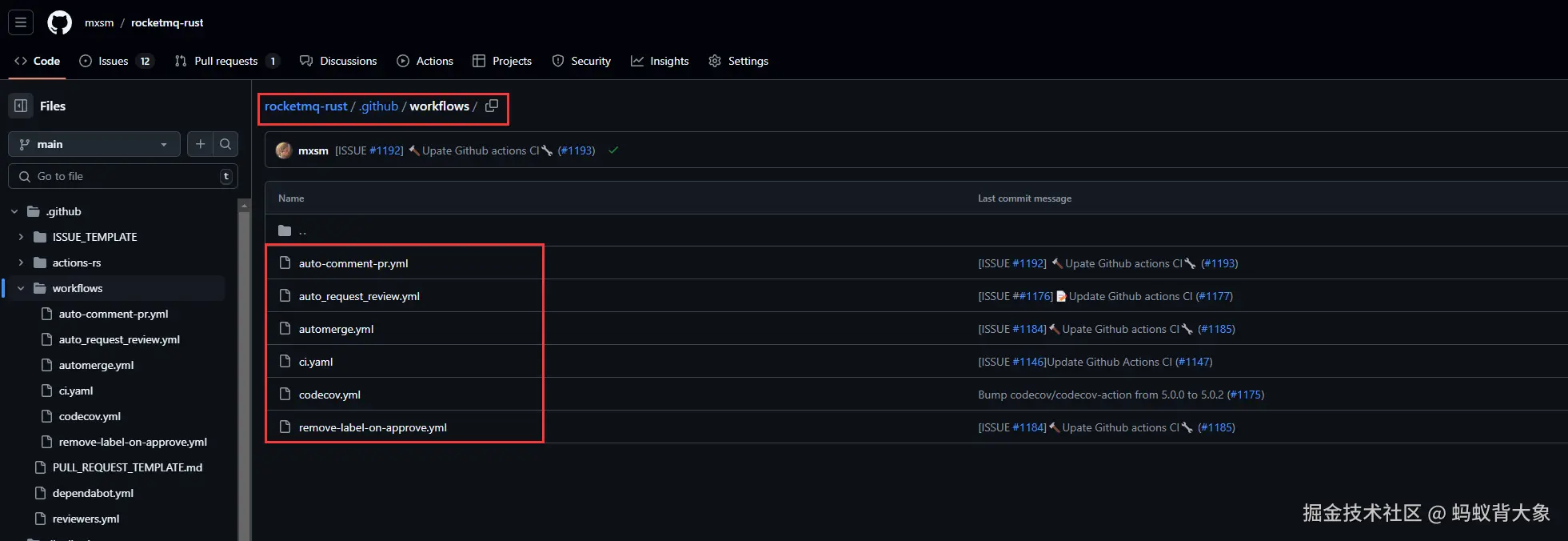The image size is (1568, 541).
Task: Select auto-comment-pr.yml in the file tree
Action: pos(114,314)
